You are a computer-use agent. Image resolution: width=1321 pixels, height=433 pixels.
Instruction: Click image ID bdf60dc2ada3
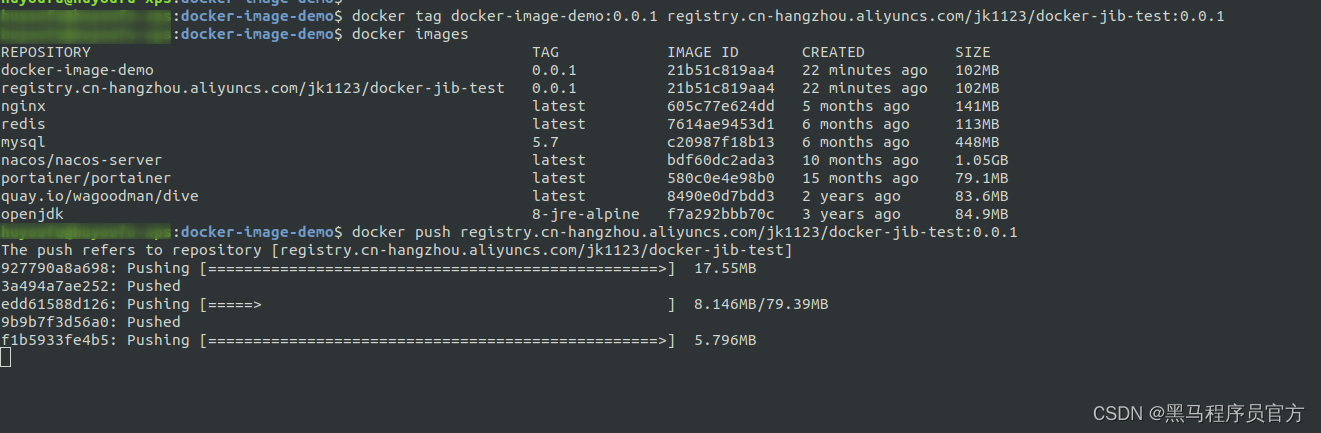[x=721, y=160]
